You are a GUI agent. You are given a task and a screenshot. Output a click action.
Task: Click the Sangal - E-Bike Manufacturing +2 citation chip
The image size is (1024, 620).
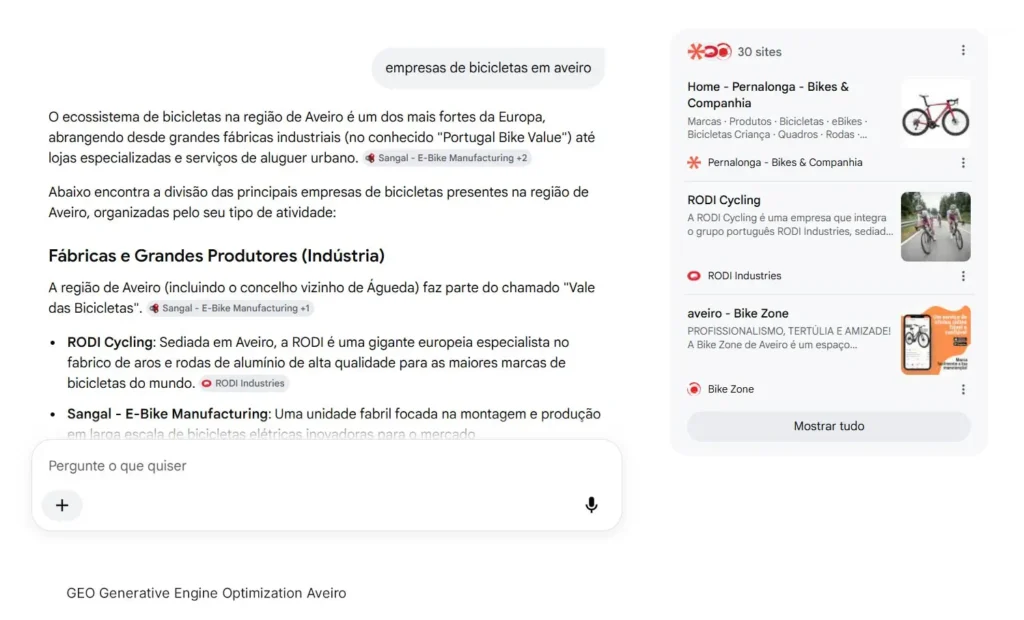[x=447, y=158]
